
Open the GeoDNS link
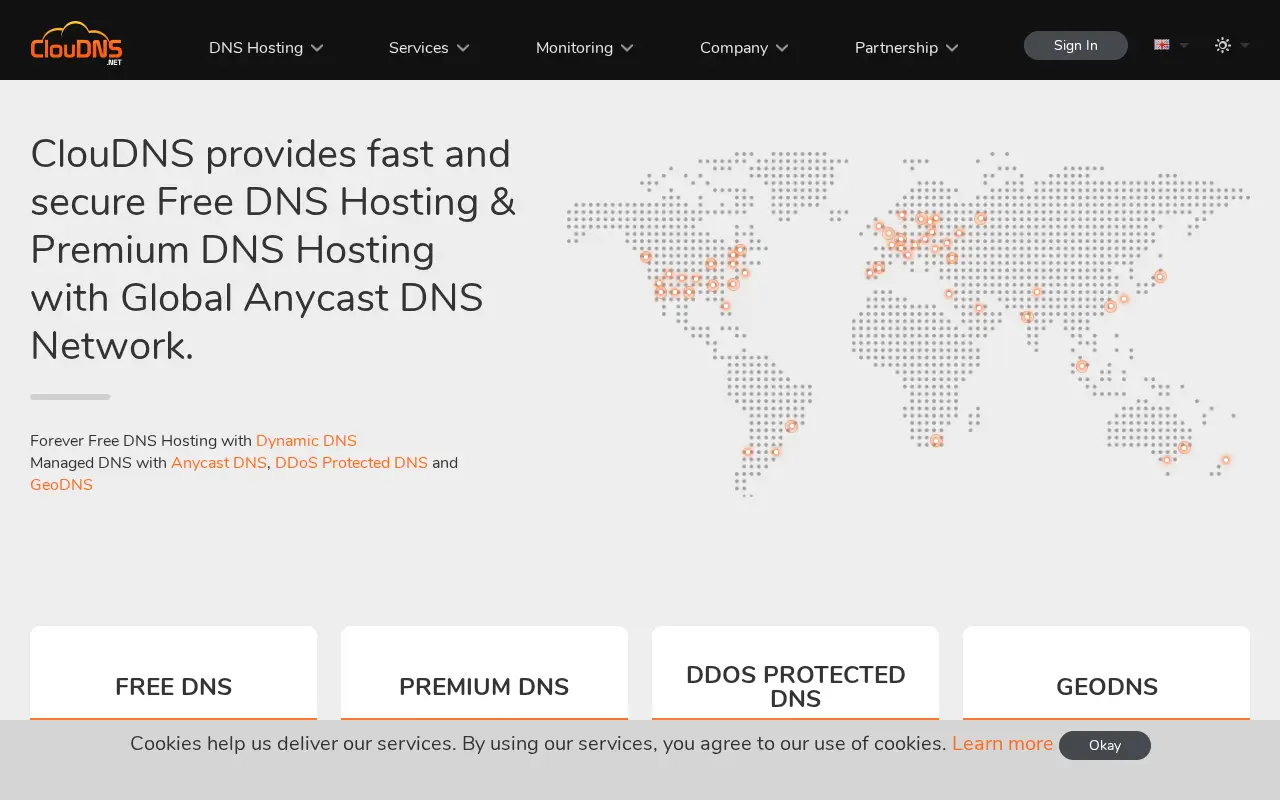61,485
